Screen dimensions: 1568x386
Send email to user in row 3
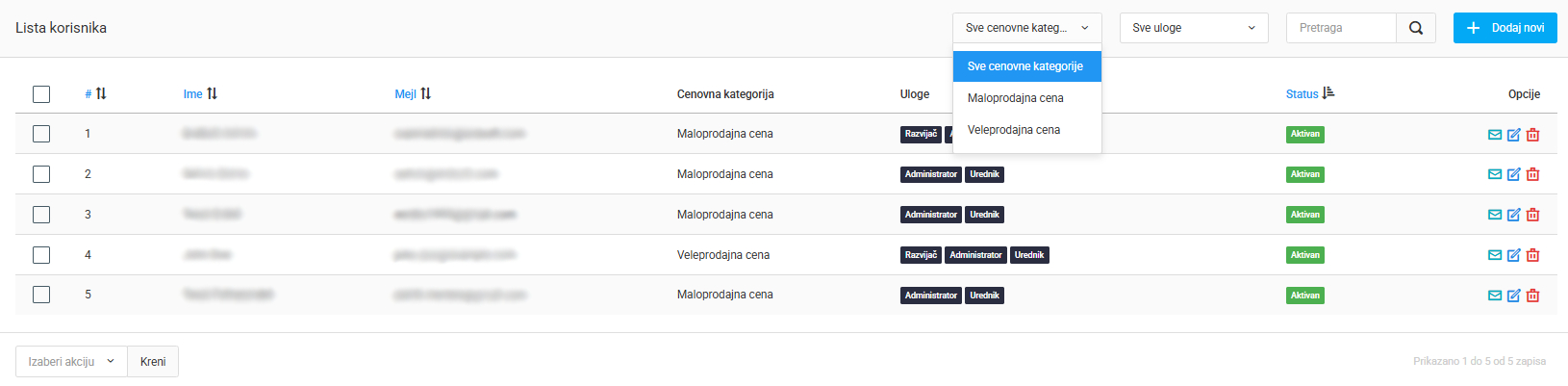click(x=1495, y=215)
